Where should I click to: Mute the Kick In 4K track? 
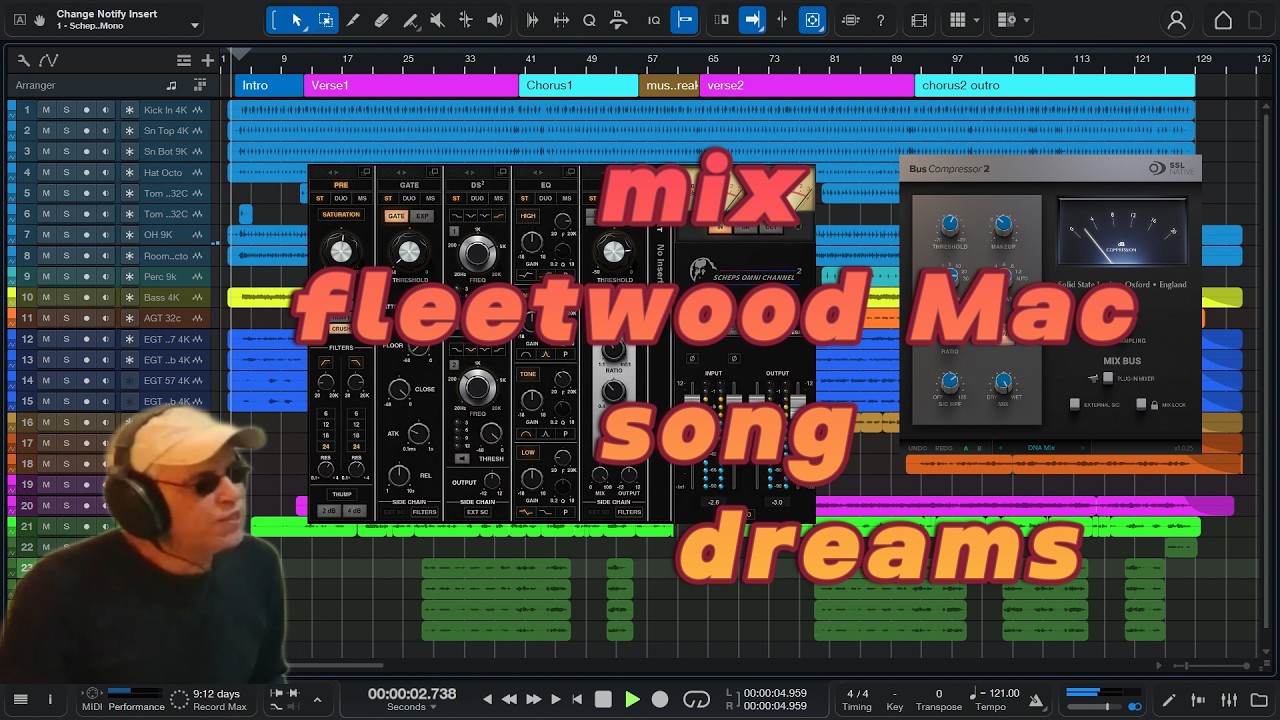[45, 110]
